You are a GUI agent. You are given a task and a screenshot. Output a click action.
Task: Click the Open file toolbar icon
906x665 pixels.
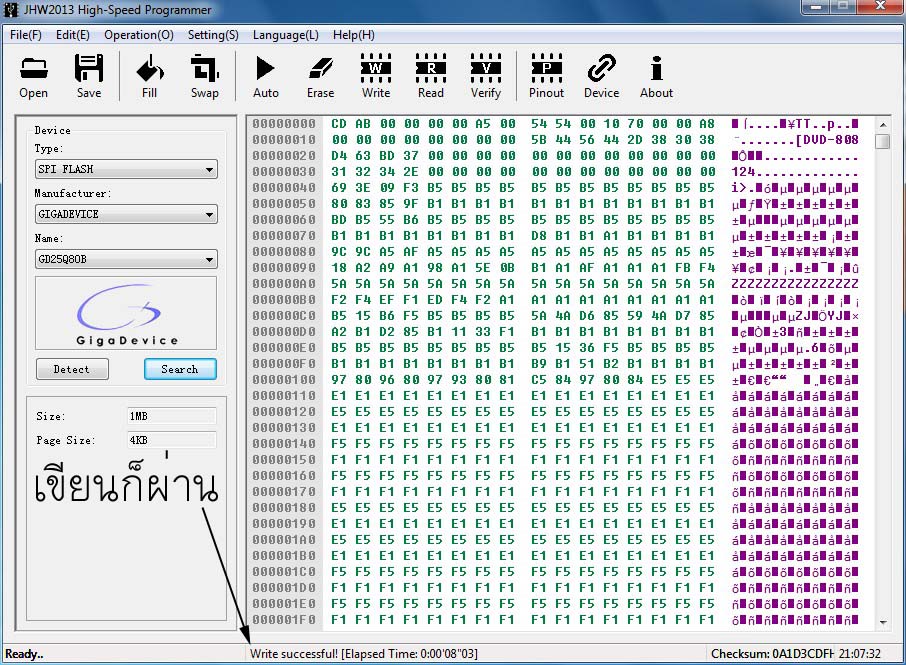tap(33, 75)
